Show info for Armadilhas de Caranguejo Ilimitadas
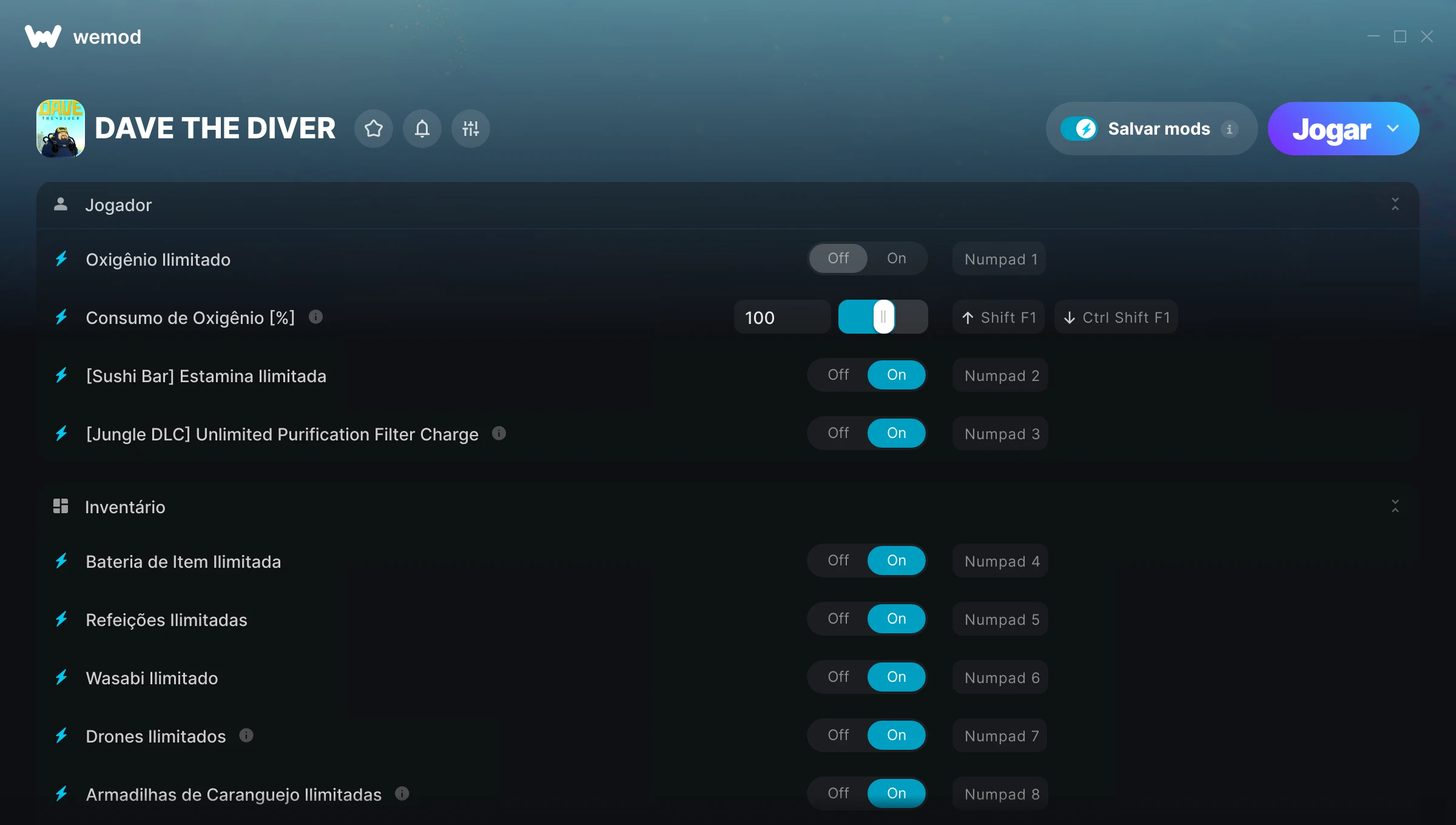The width and height of the screenshot is (1456, 825). (x=402, y=793)
